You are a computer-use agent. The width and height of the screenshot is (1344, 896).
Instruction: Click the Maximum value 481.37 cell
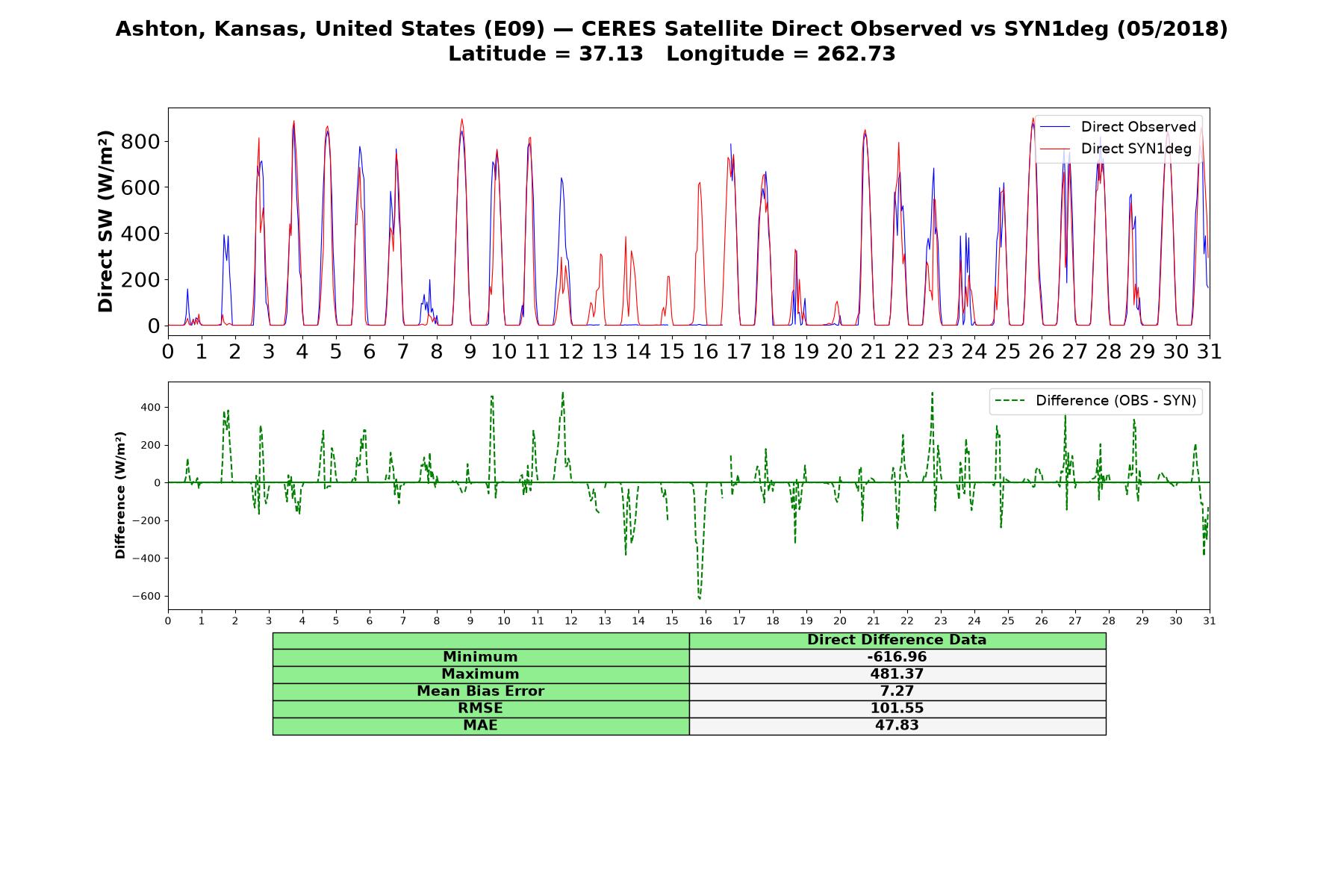(x=897, y=674)
